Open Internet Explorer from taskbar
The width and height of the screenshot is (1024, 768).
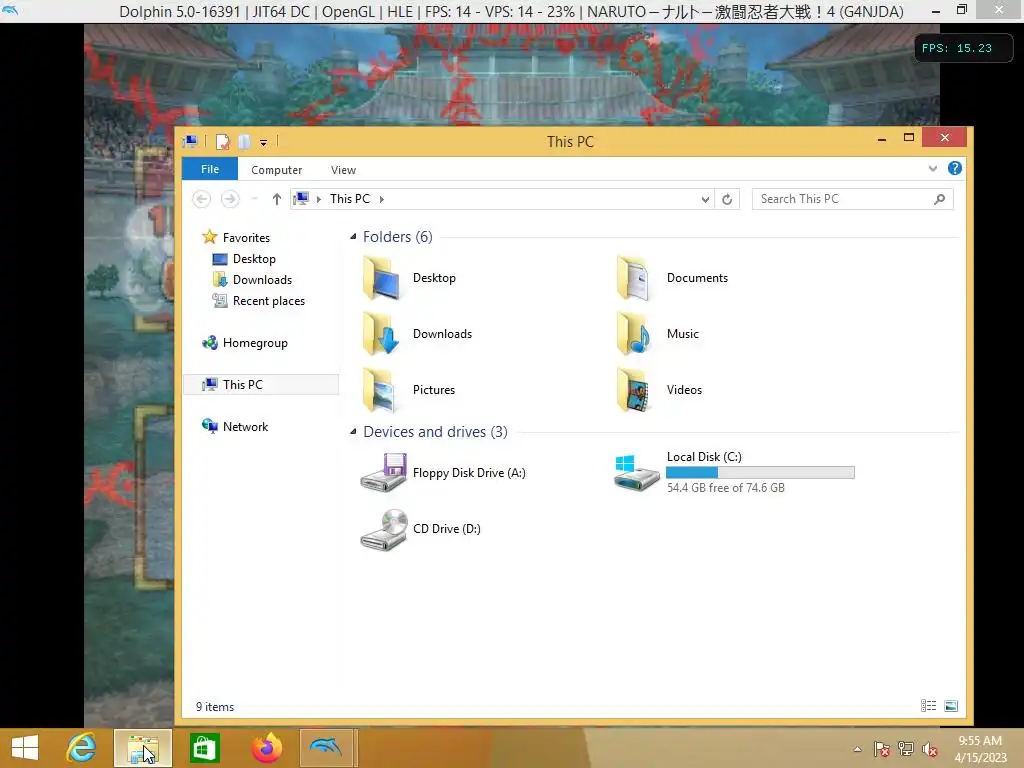[81, 748]
